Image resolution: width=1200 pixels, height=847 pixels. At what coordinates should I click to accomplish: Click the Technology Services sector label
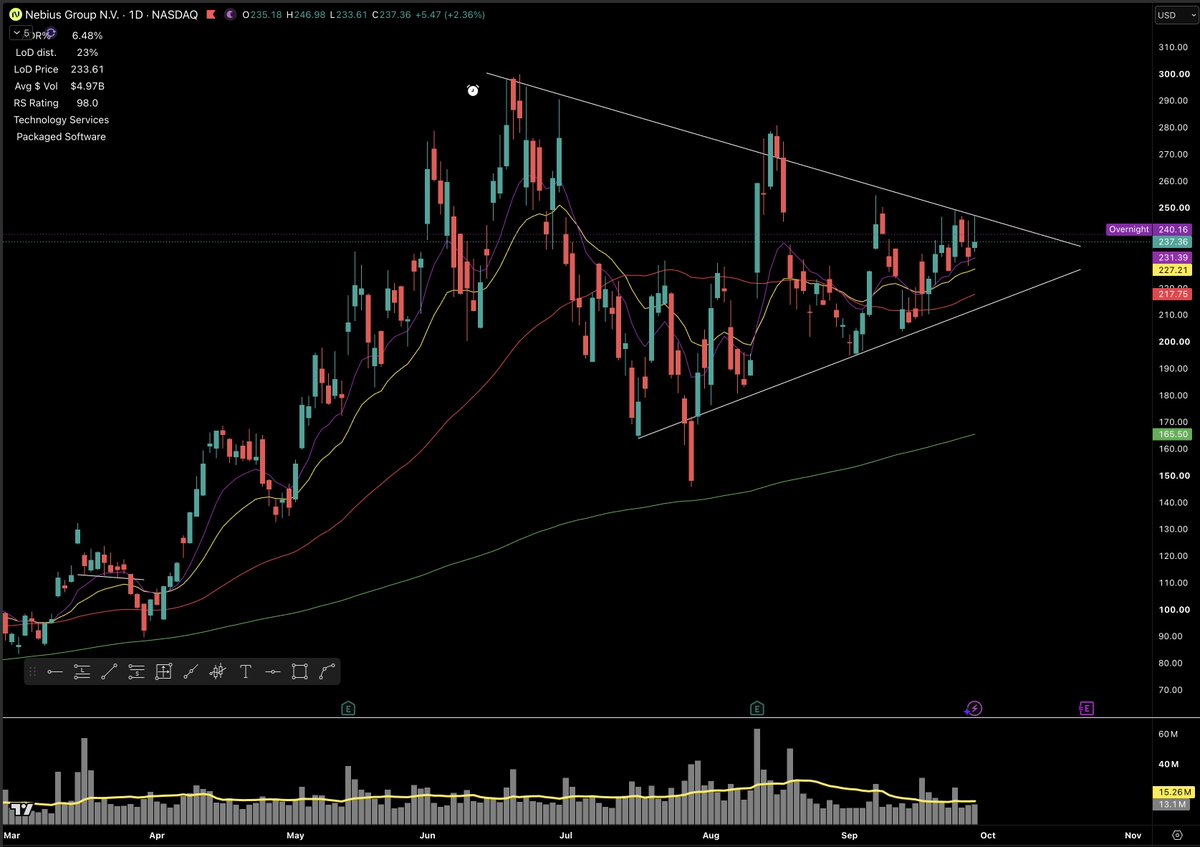(x=61, y=120)
